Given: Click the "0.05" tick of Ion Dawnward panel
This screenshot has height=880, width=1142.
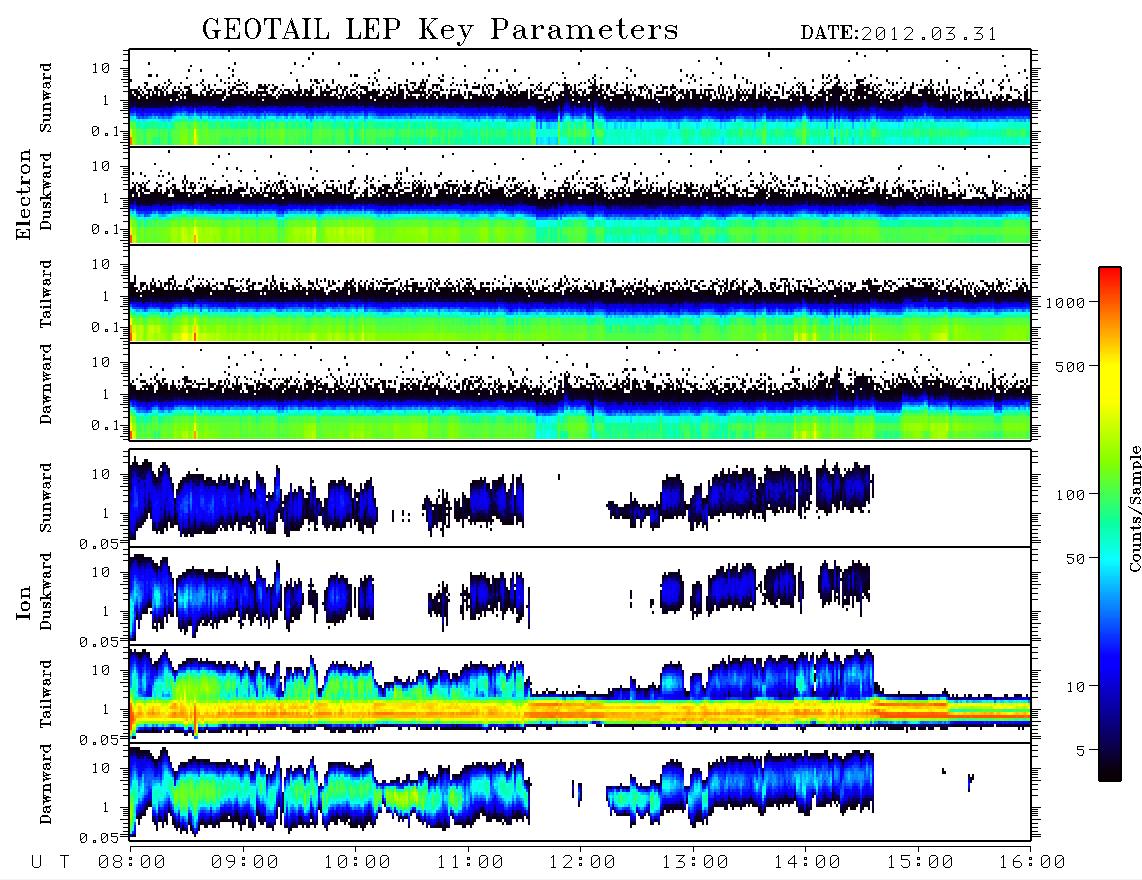Looking at the screenshot, I should pyautogui.click(x=98, y=838).
